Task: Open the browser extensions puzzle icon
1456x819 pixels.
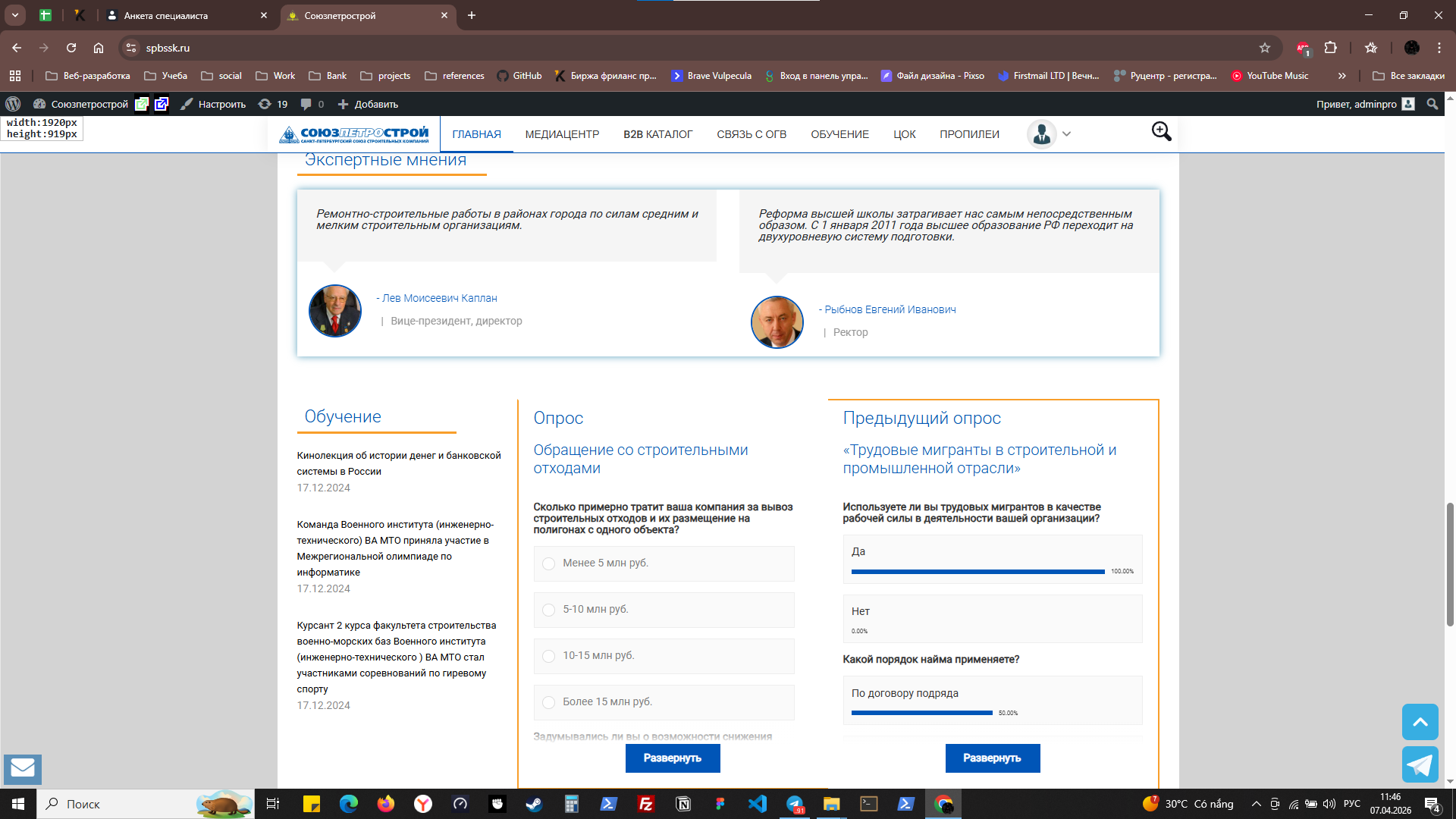Action: 1331,48
